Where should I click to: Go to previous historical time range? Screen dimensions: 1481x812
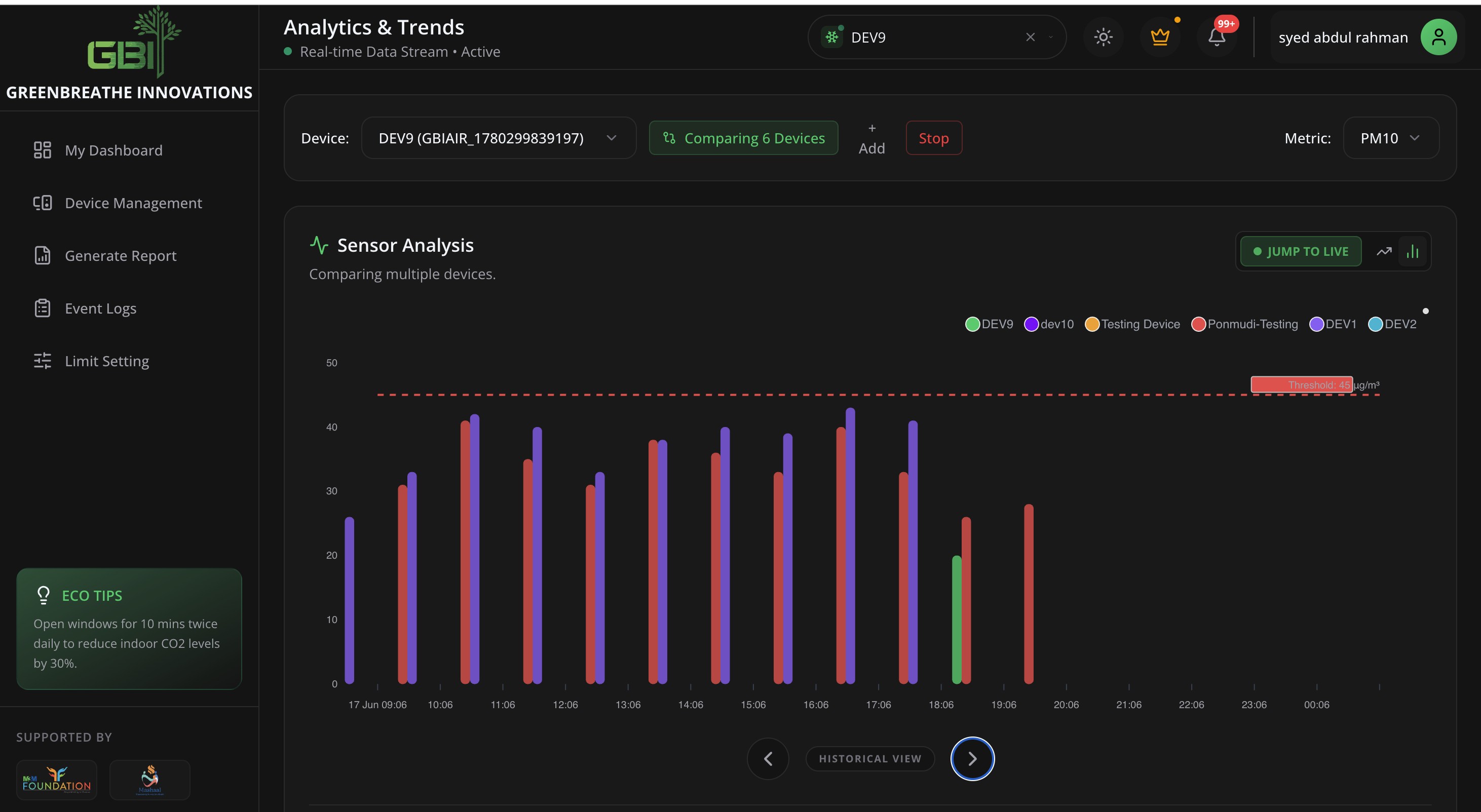click(x=768, y=758)
